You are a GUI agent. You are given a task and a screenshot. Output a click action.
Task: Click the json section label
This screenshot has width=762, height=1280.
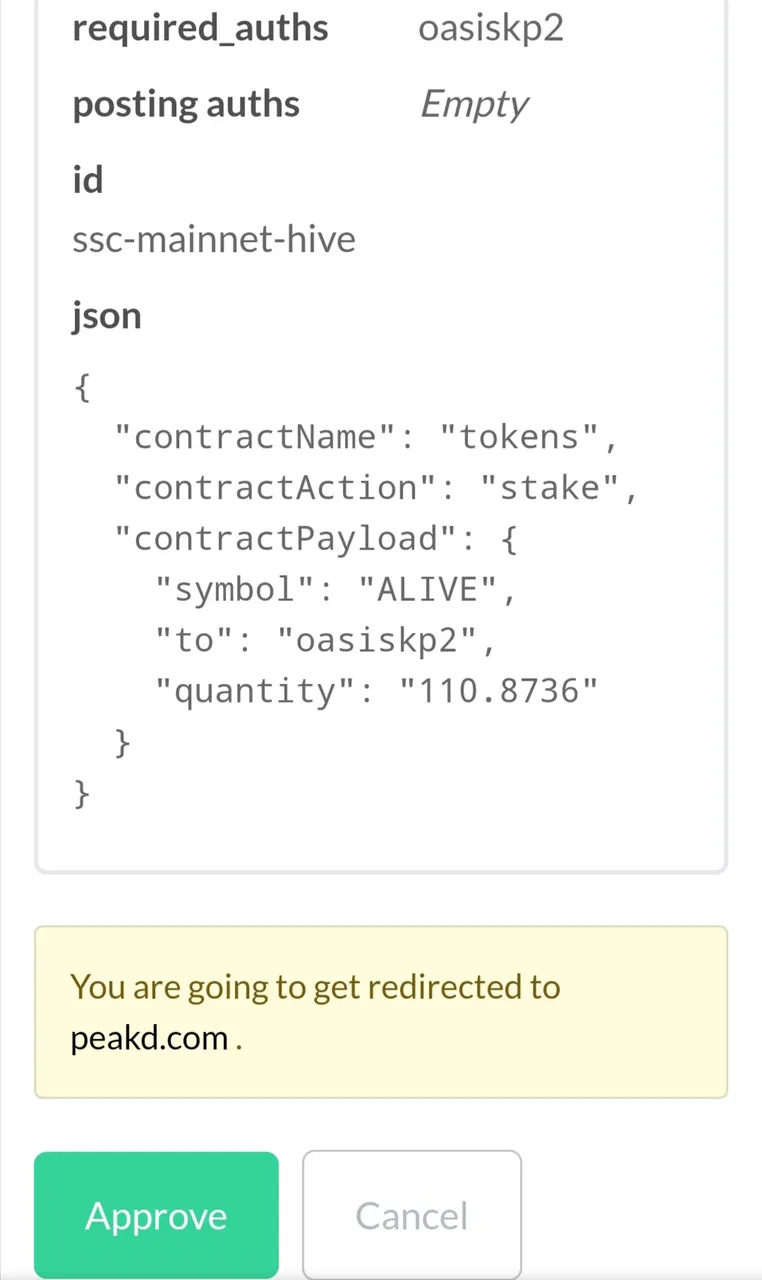click(x=107, y=316)
